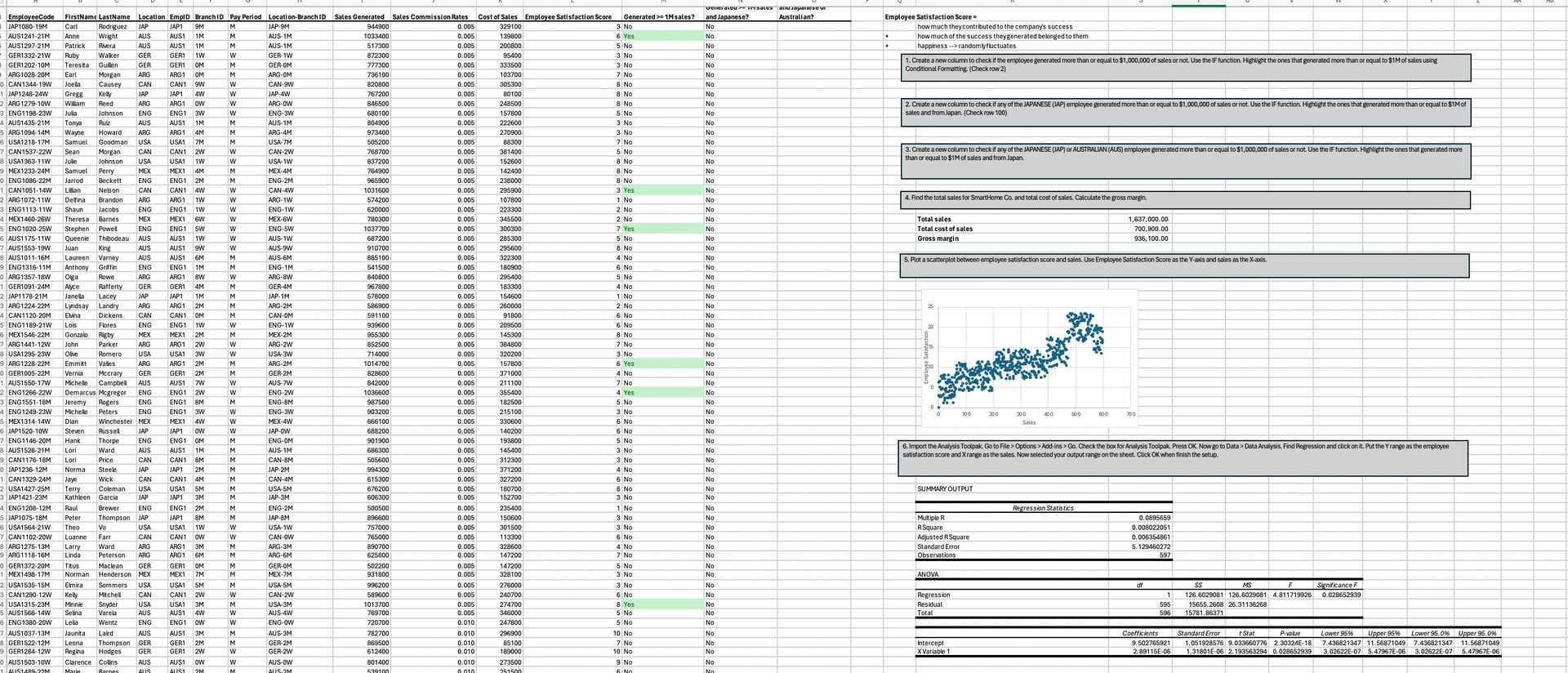Click last name Winchester
This screenshot has width=1568, height=673.
[x=115, y=421]
